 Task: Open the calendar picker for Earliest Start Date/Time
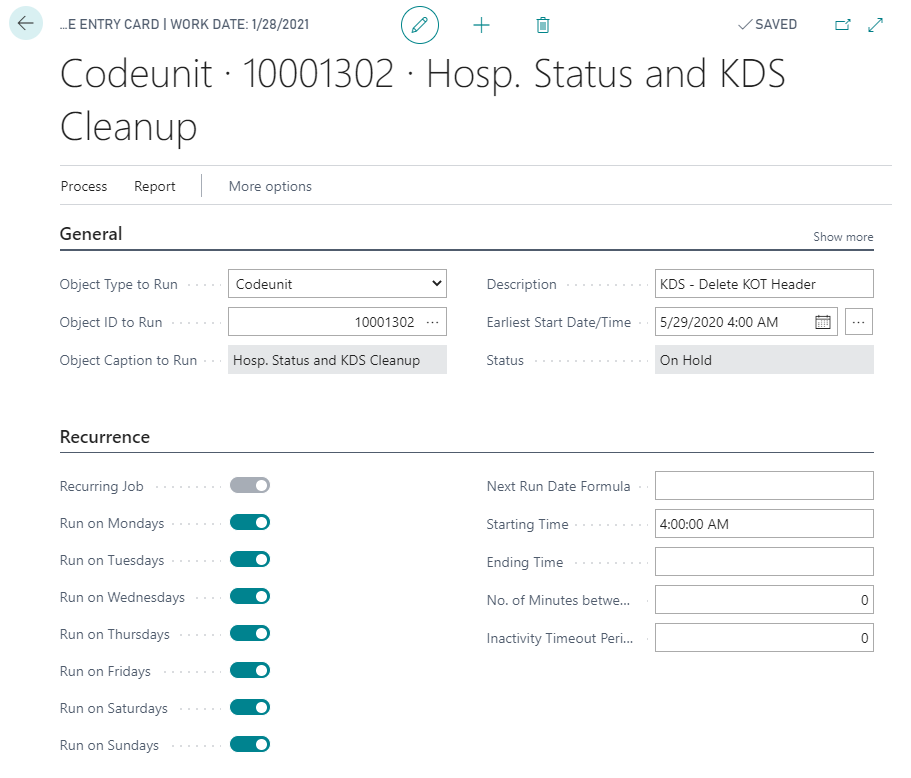click(823, 322)
